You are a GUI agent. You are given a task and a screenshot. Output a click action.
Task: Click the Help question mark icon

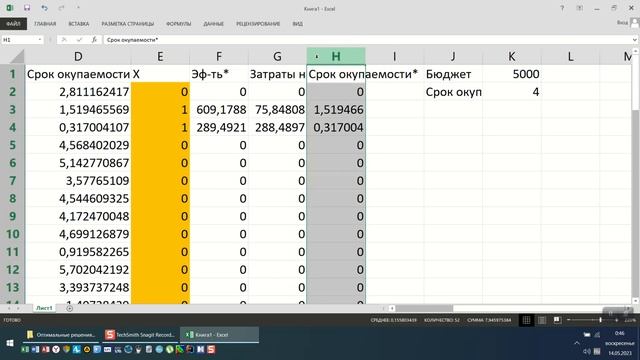tap(562, 8)
